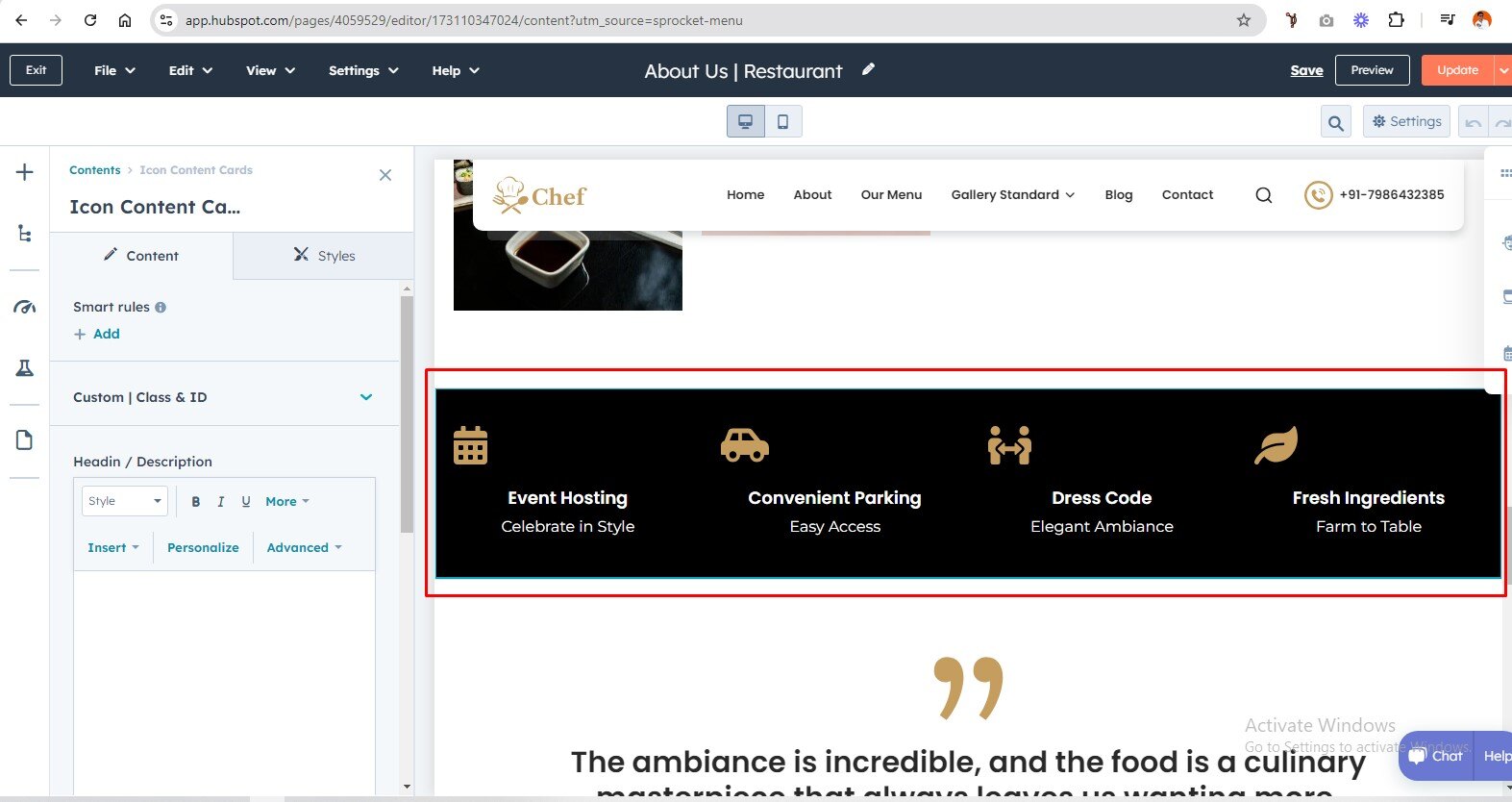Image resolution: width=1512 pixels, height=802 pixels.
Task: Click the magnifier search icon in editor toolbar
Action: click(1335, 122)
